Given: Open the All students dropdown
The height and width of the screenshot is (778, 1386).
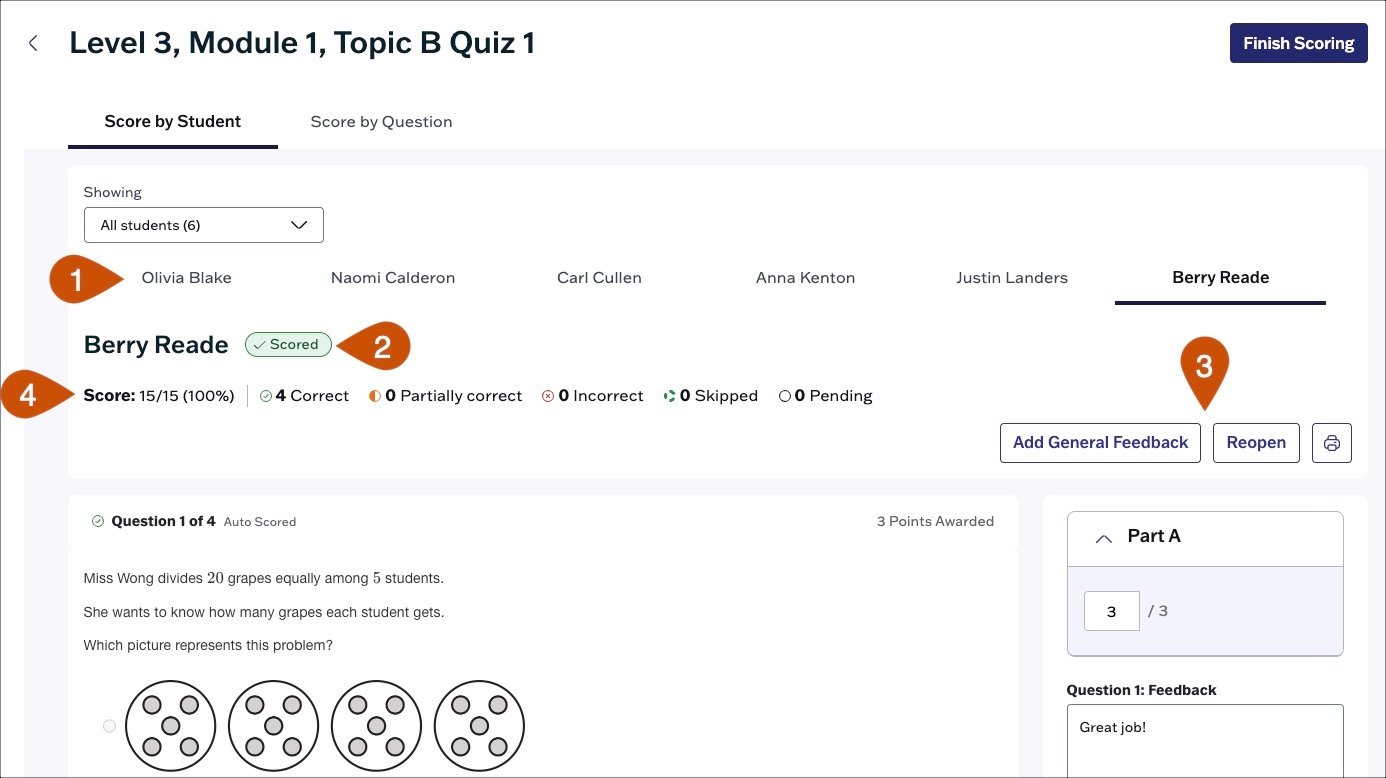Looking at the screenshot, I should pos(204,225).
